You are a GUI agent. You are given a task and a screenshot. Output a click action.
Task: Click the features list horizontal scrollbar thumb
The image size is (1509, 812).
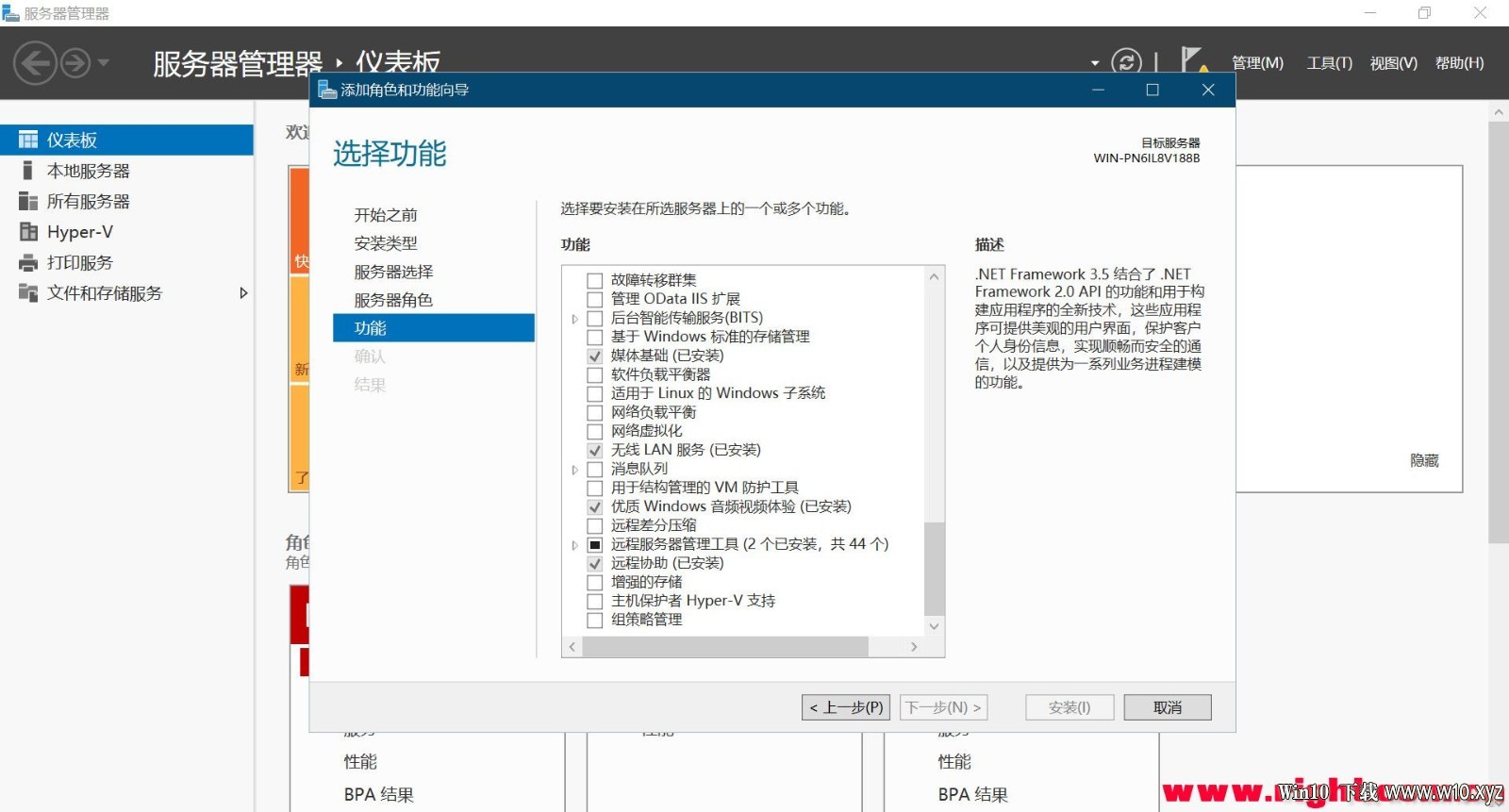click(x=725, y=647)
